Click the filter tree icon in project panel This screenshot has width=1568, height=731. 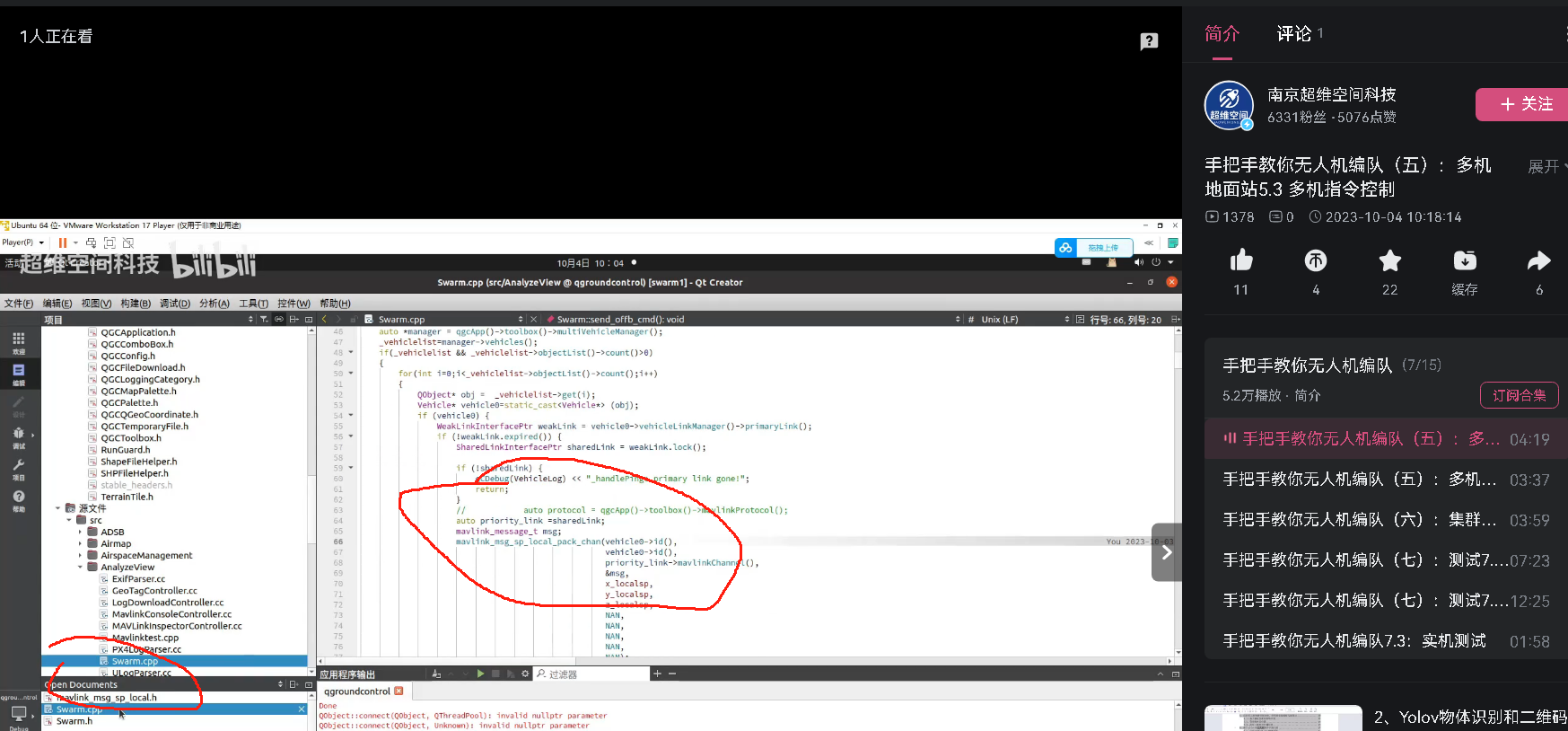(x=264, y=319)
